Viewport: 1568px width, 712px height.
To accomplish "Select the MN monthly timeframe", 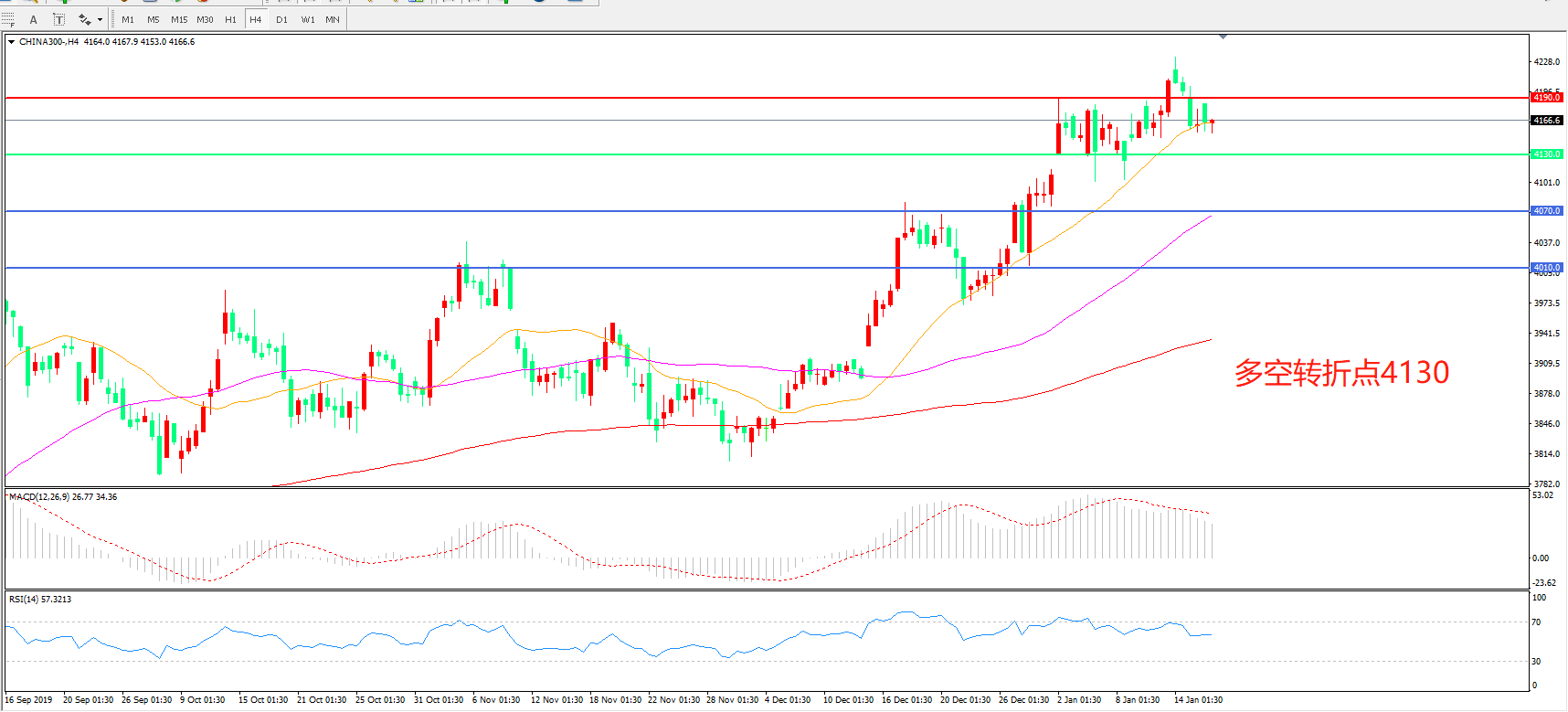I will (x=333, y=19).
